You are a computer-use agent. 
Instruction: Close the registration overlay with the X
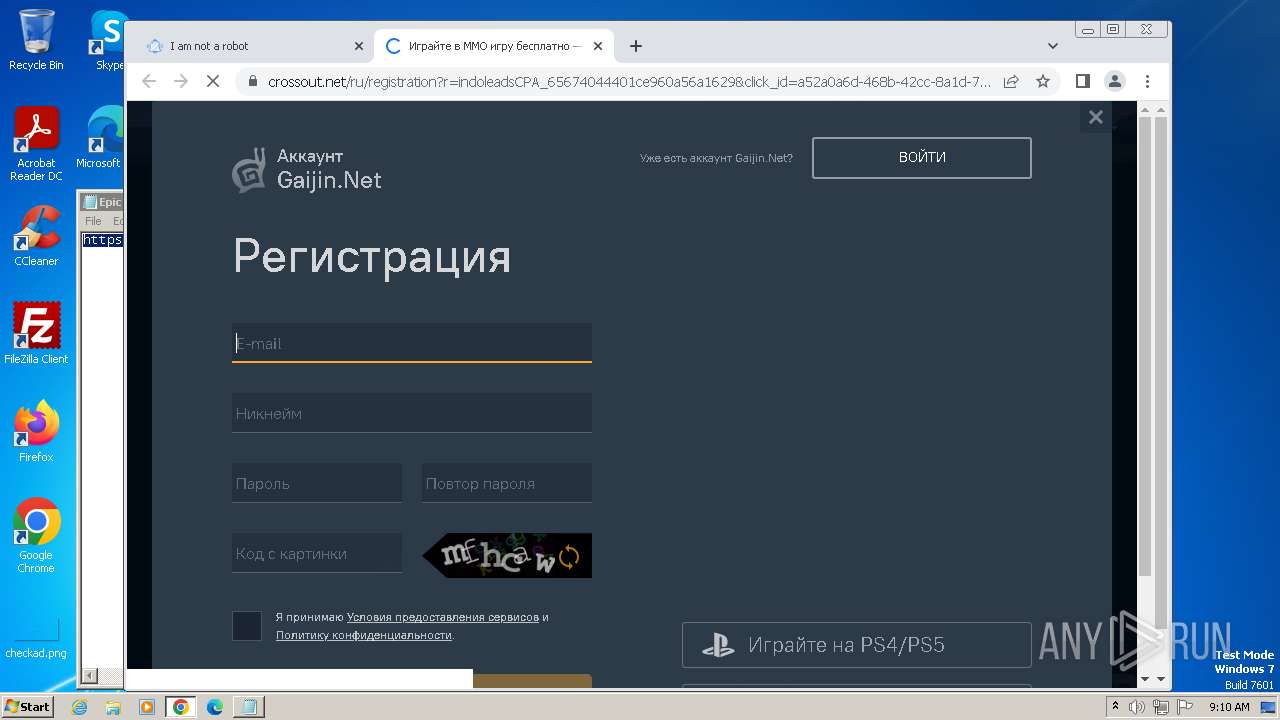pos(1096,117)
